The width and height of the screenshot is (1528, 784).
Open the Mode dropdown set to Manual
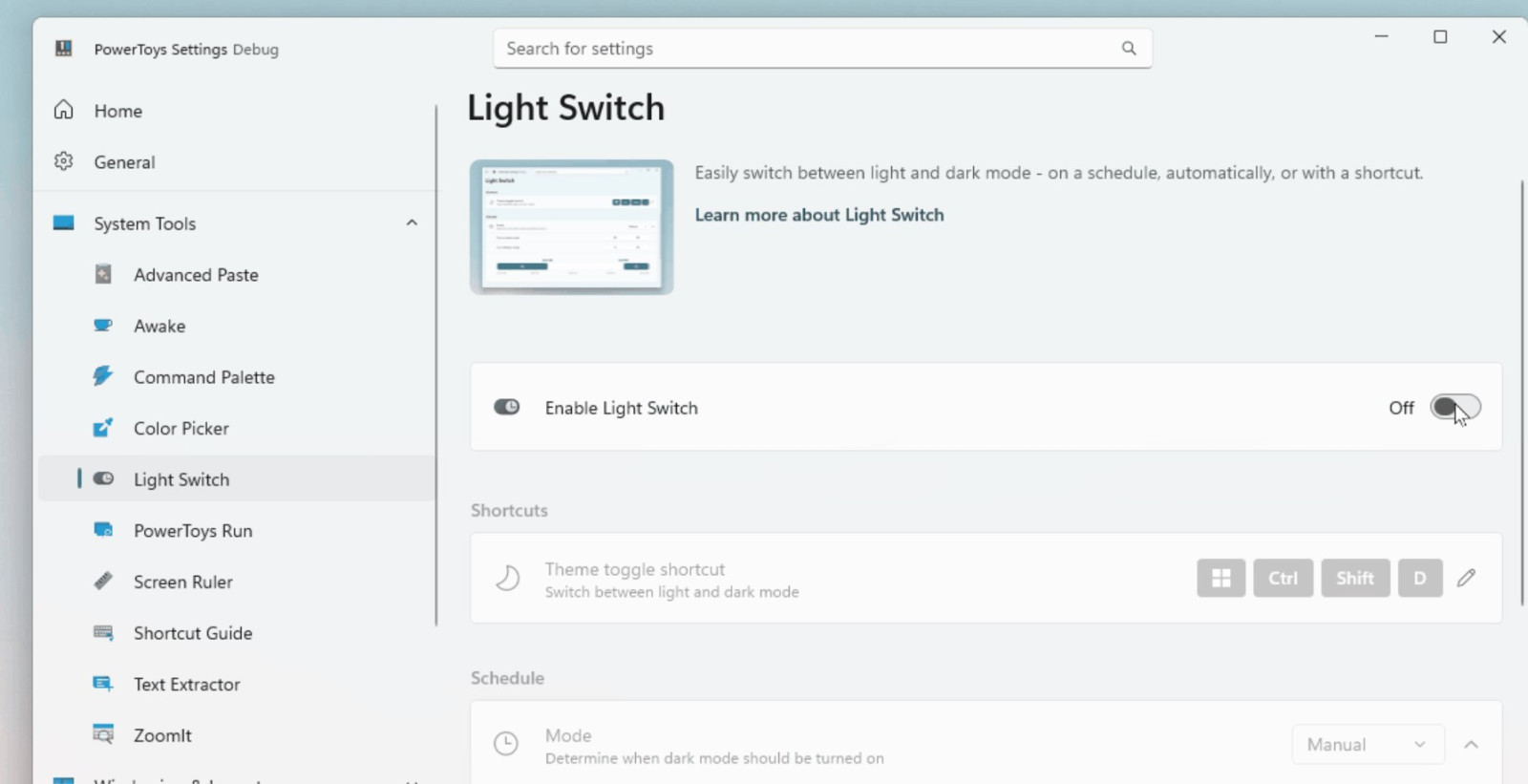pyautogui.click(x=1367, y=745)
